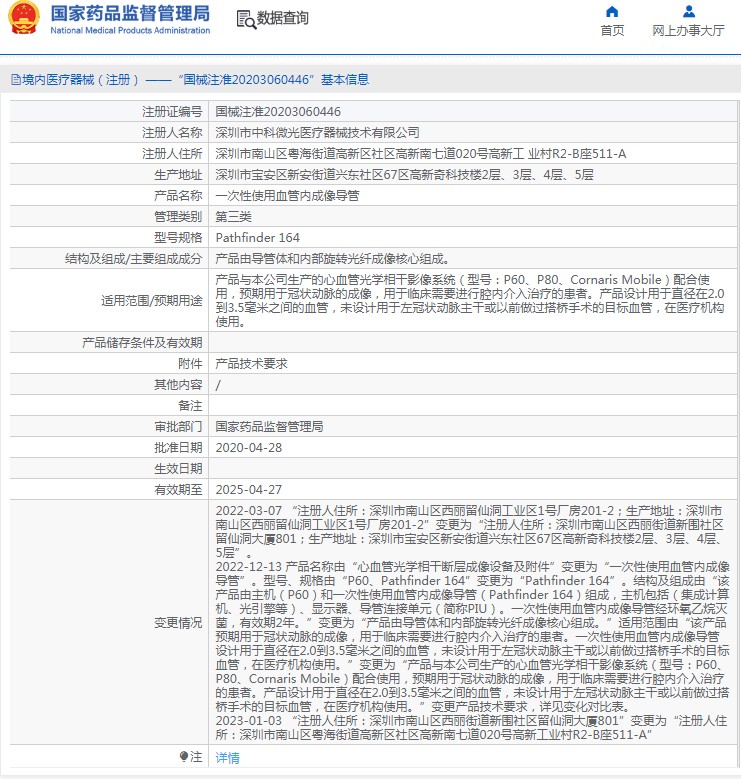Click 产品技术要求 attachment value

click(251, 364)
